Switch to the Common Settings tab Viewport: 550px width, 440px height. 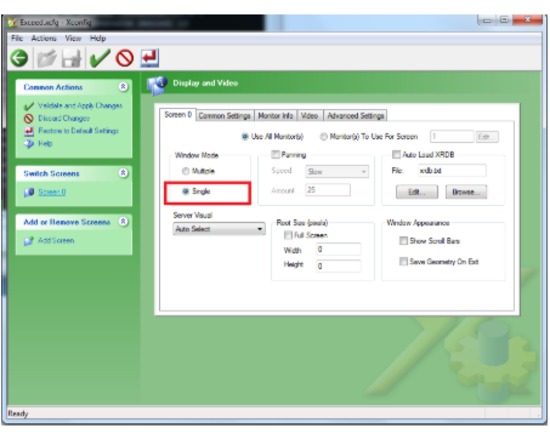(224, 116)
